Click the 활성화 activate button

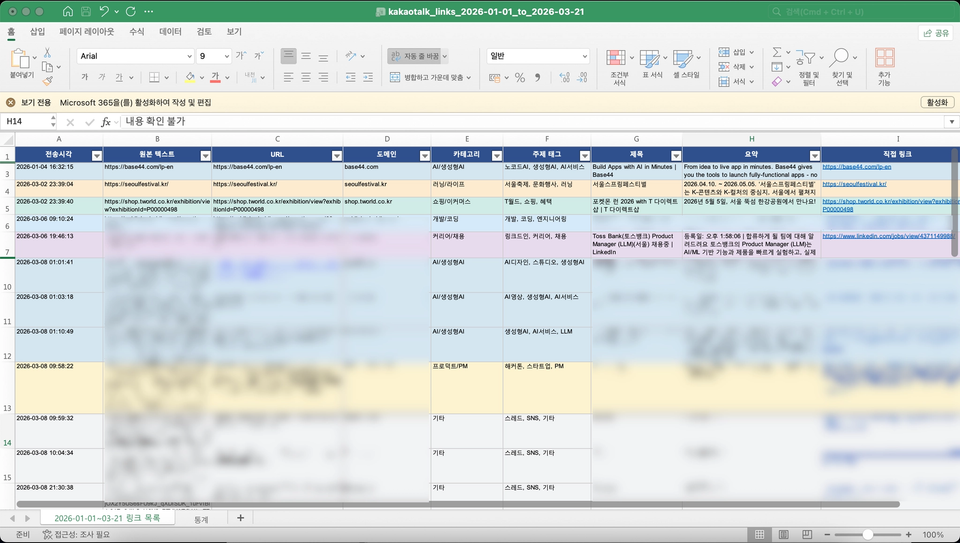pos(937,102)
